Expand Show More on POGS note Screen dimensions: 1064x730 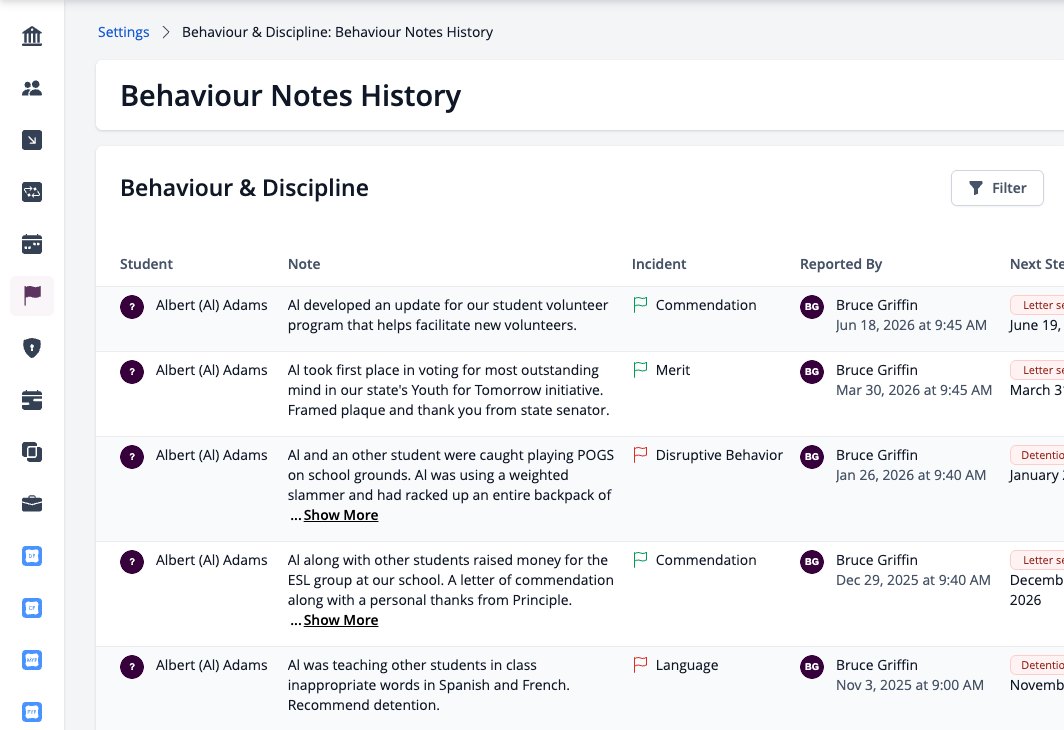click(341, 515)
